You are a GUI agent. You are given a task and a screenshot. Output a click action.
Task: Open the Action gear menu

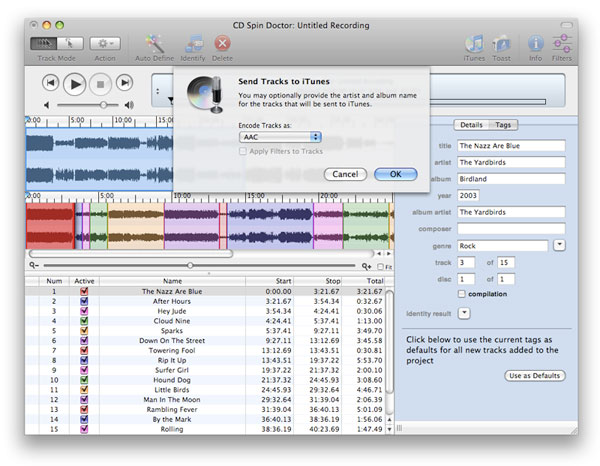coord(105,43)
